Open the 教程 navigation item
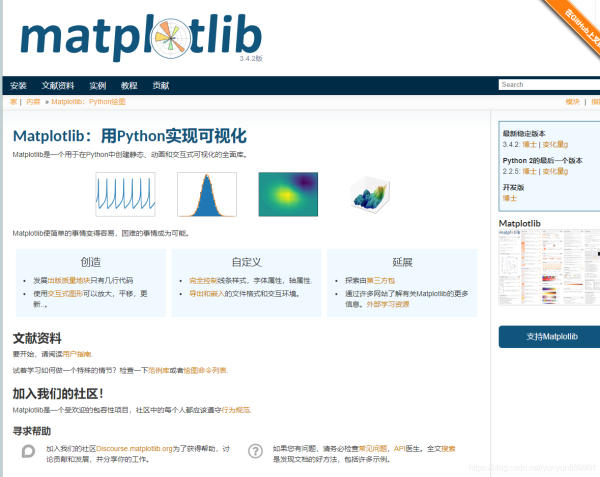The height and width of the screenshot is (477, 600). pos(129,86)
